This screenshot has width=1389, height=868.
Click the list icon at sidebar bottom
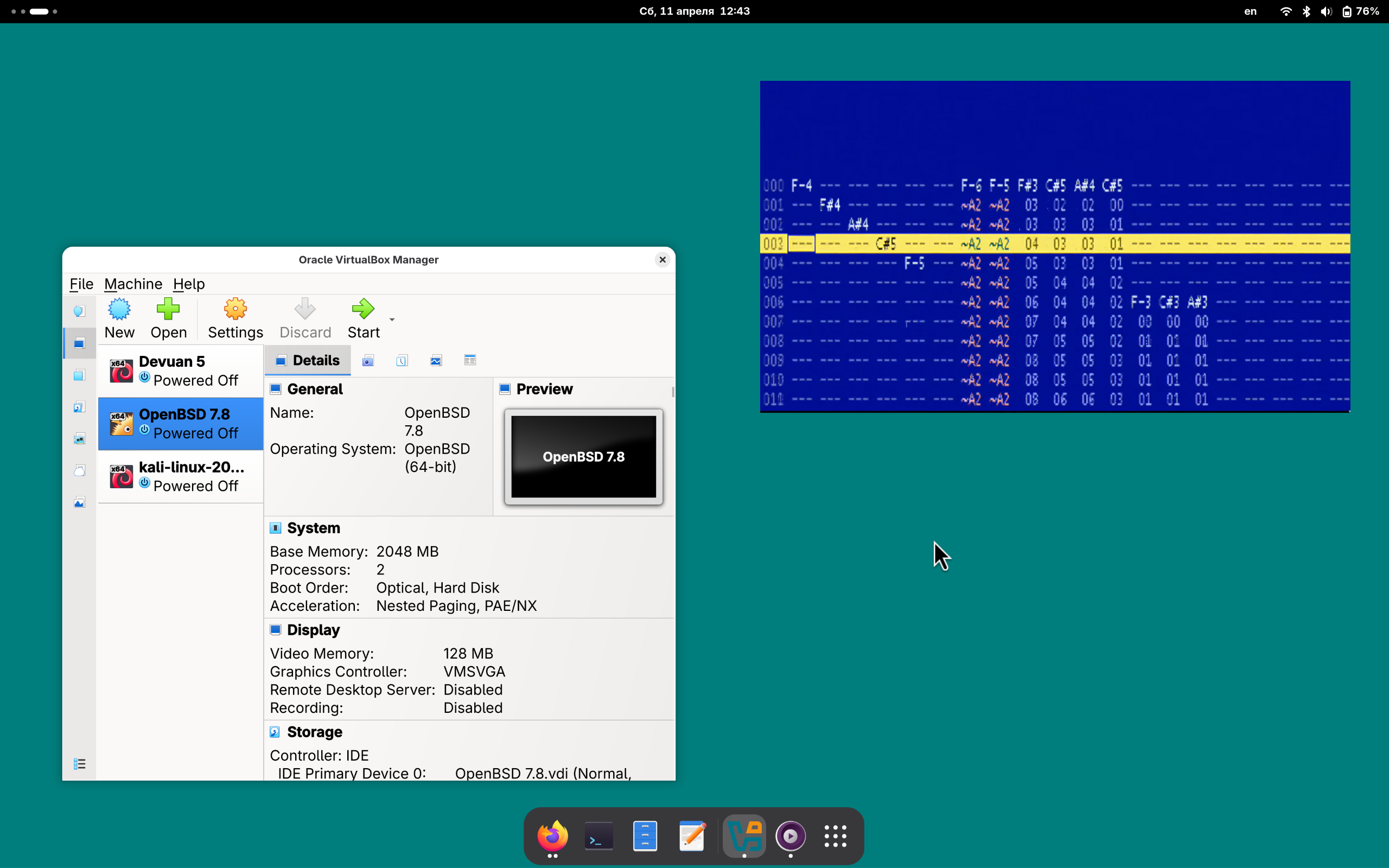[79, 764]
